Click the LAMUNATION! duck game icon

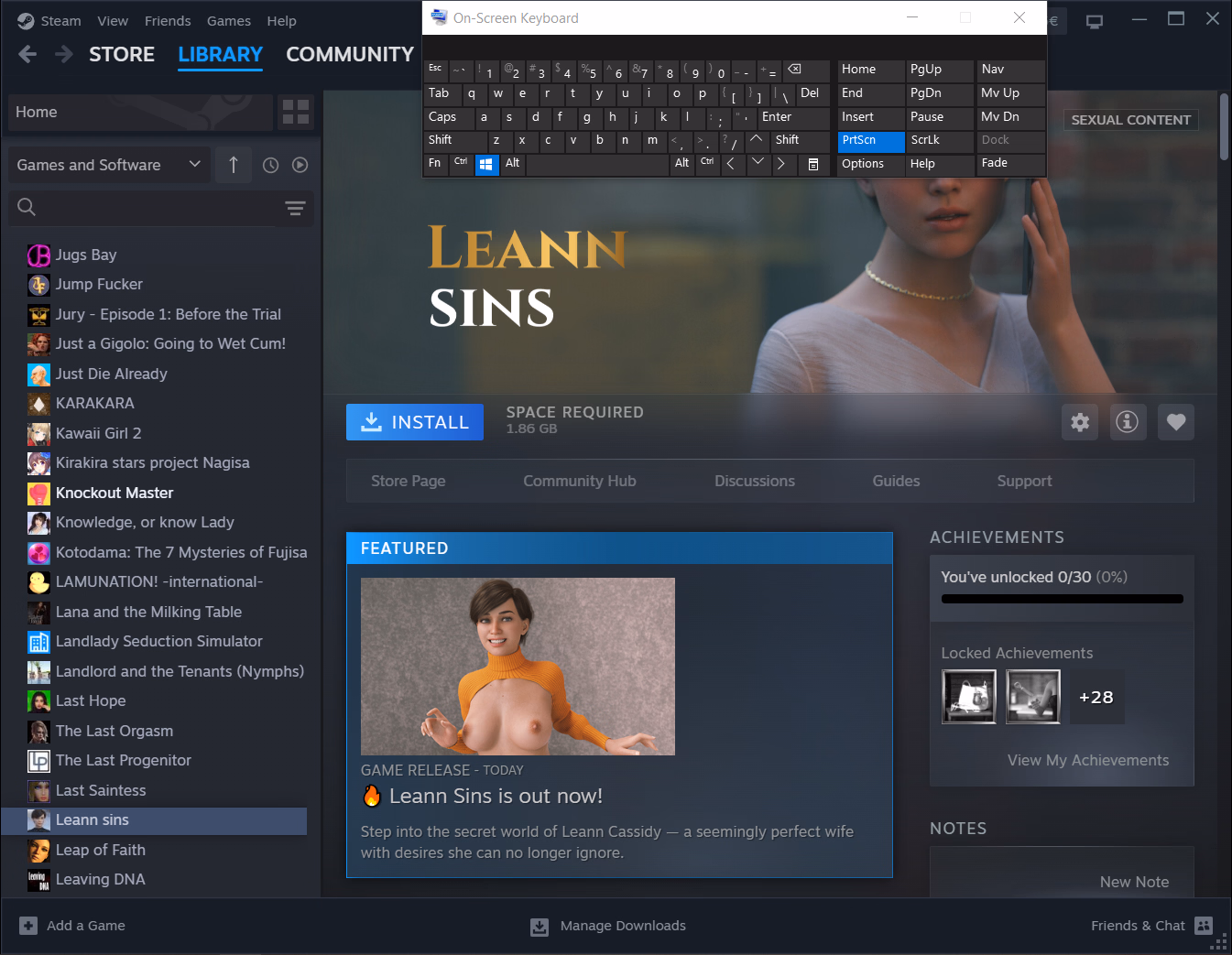click(x=38, y=582)
